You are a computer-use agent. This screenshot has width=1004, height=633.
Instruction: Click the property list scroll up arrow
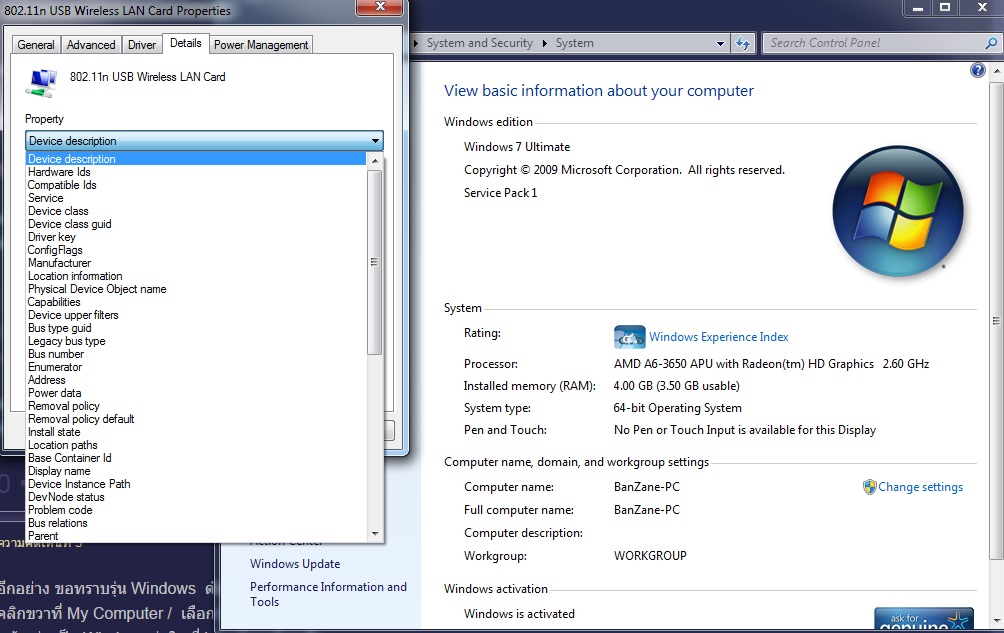pos(375,161)
